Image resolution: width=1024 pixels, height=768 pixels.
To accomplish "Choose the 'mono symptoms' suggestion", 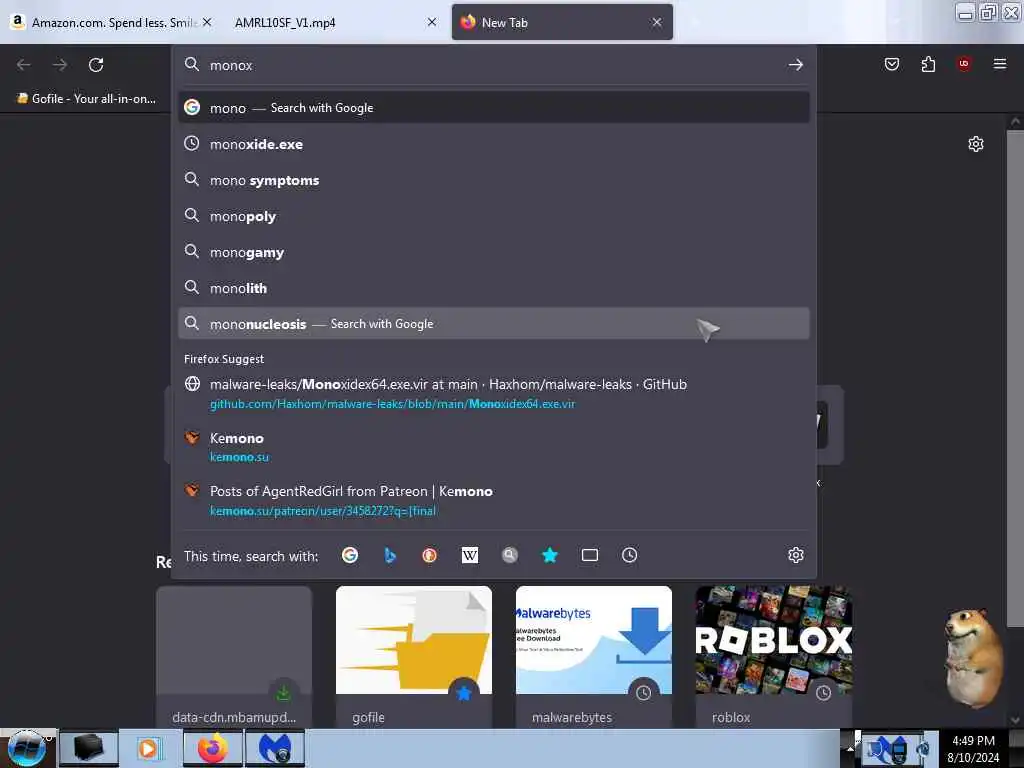I will point(494,180).
